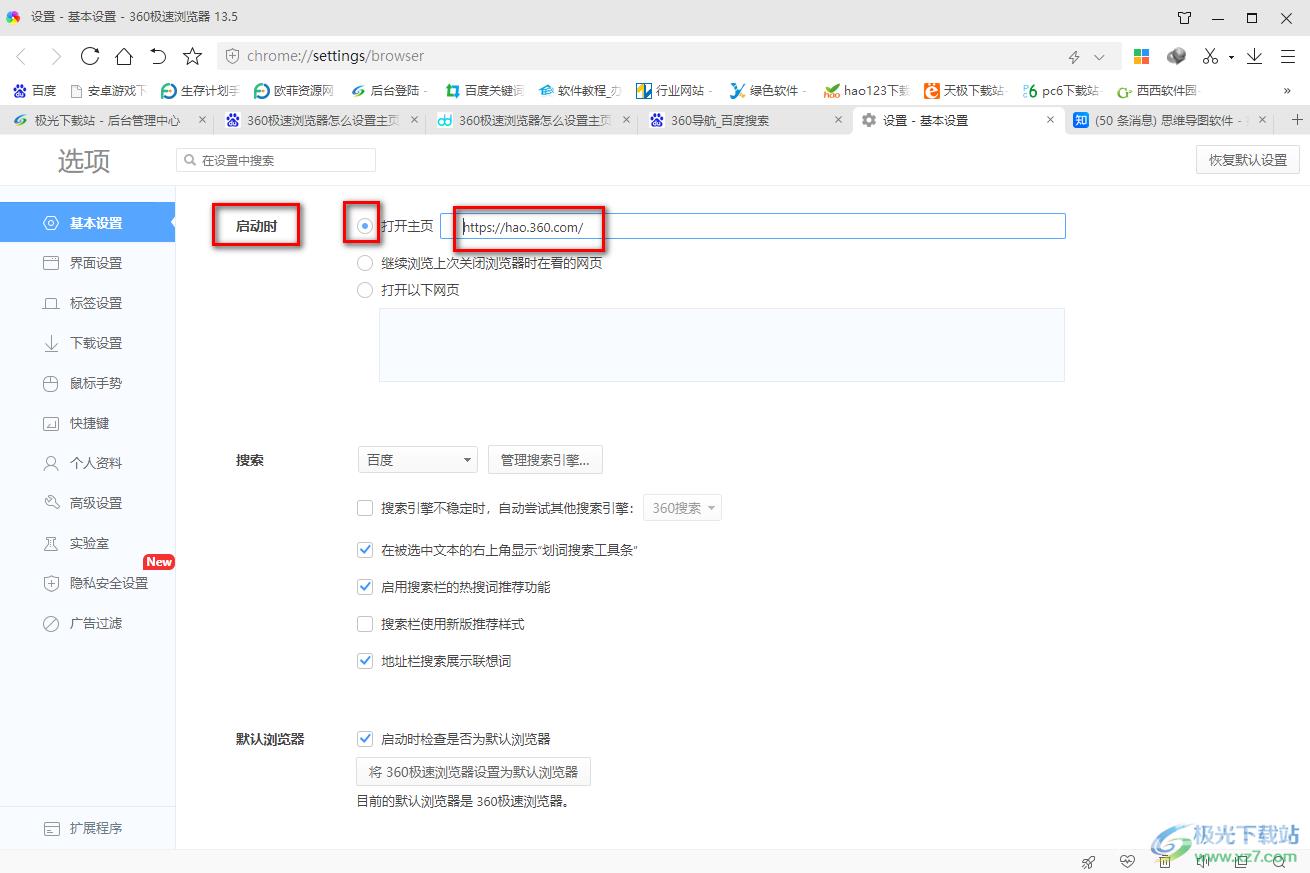
Task: Click the trash icon in status bar
Action: (1165, 861)
